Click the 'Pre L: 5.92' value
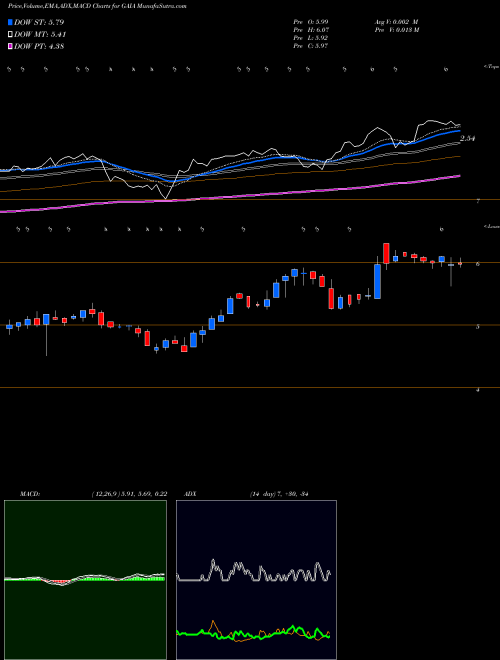 pos(311,38)
